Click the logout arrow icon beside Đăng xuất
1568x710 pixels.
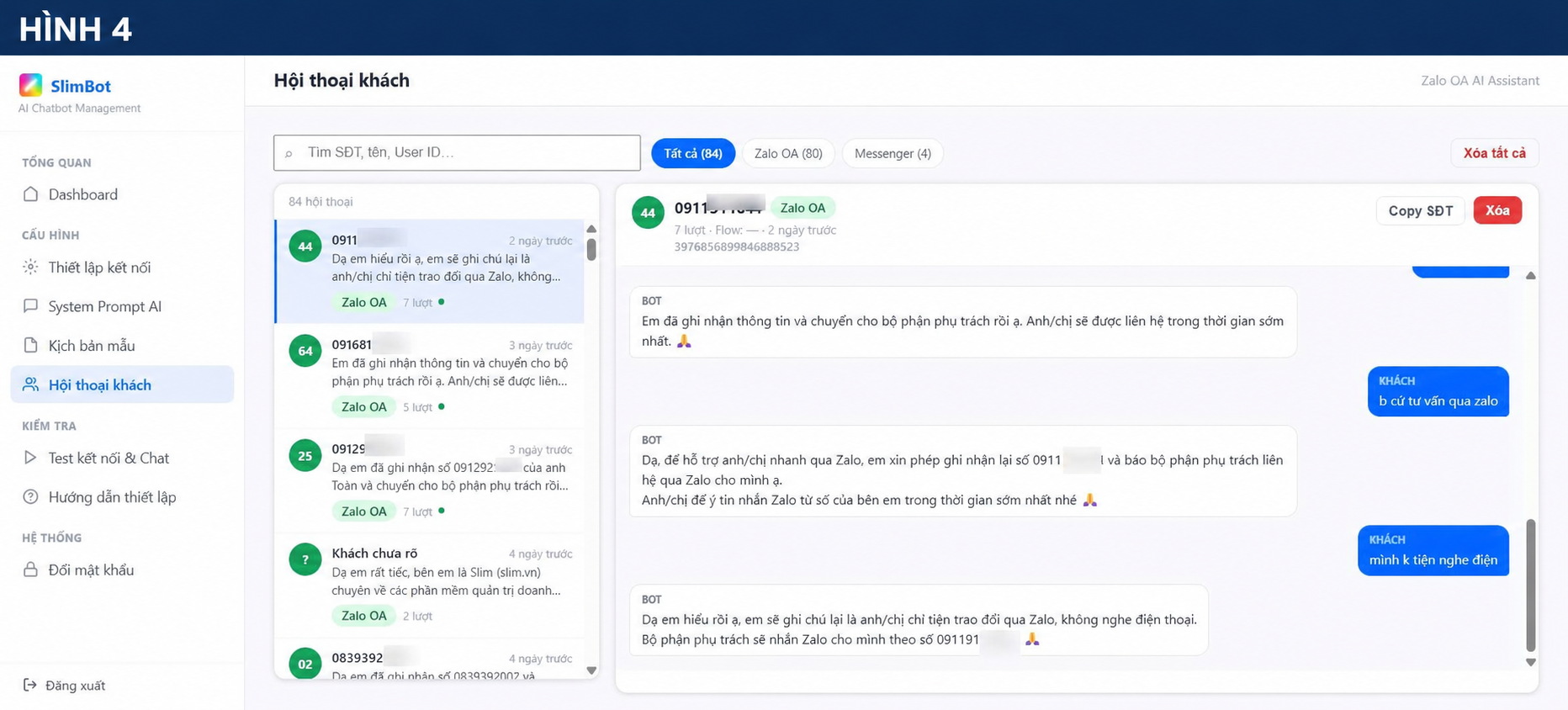click(x=30, y=685)
